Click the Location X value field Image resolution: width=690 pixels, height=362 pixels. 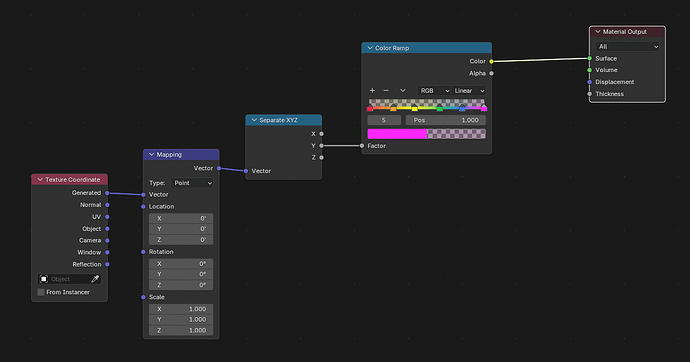pyautogui.click(x=181, y=218)
